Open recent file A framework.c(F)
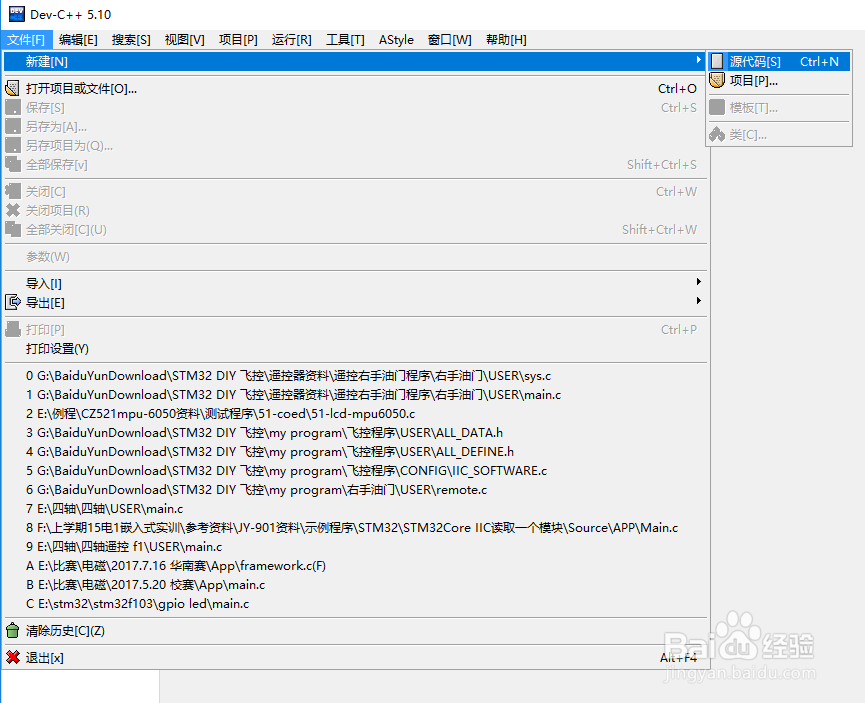The width and height of the screenshot is (865, 703). tap(354, 566)
